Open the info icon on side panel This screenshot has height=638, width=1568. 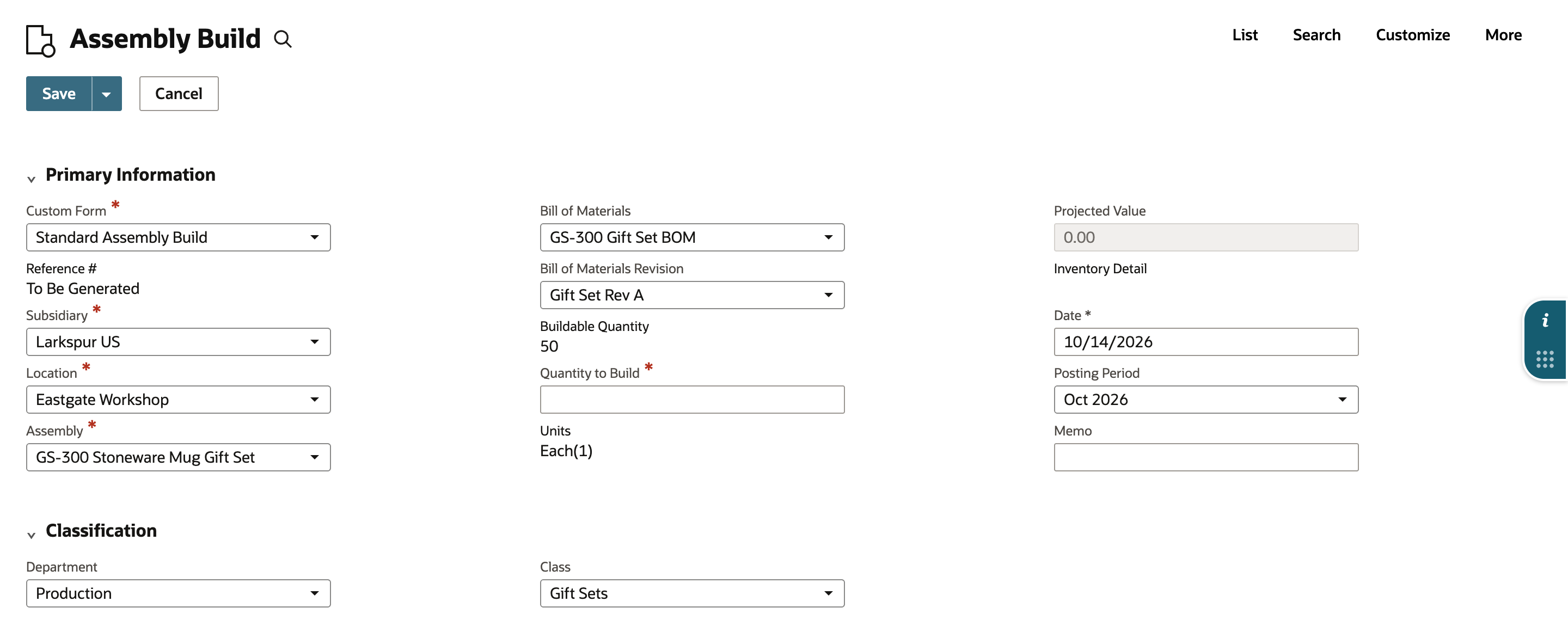coord(1545,320)
